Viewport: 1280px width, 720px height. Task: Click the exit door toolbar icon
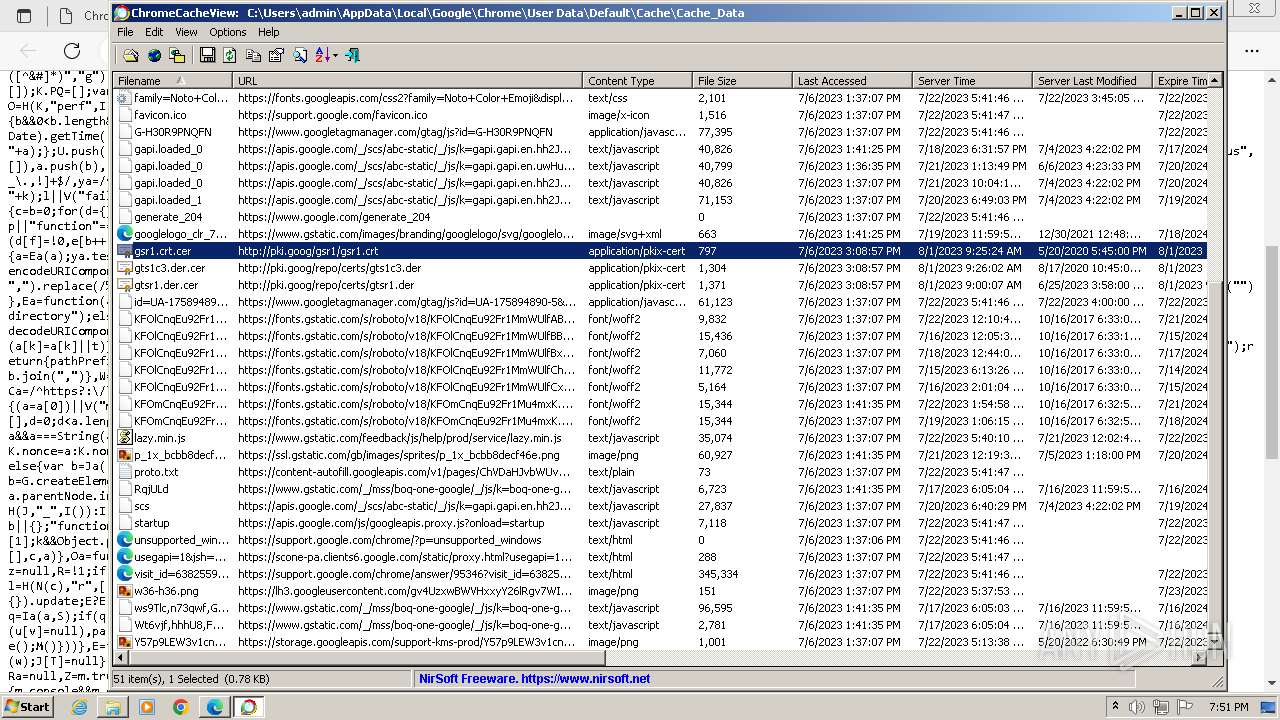pyautogui.click(x=352, y=56)
